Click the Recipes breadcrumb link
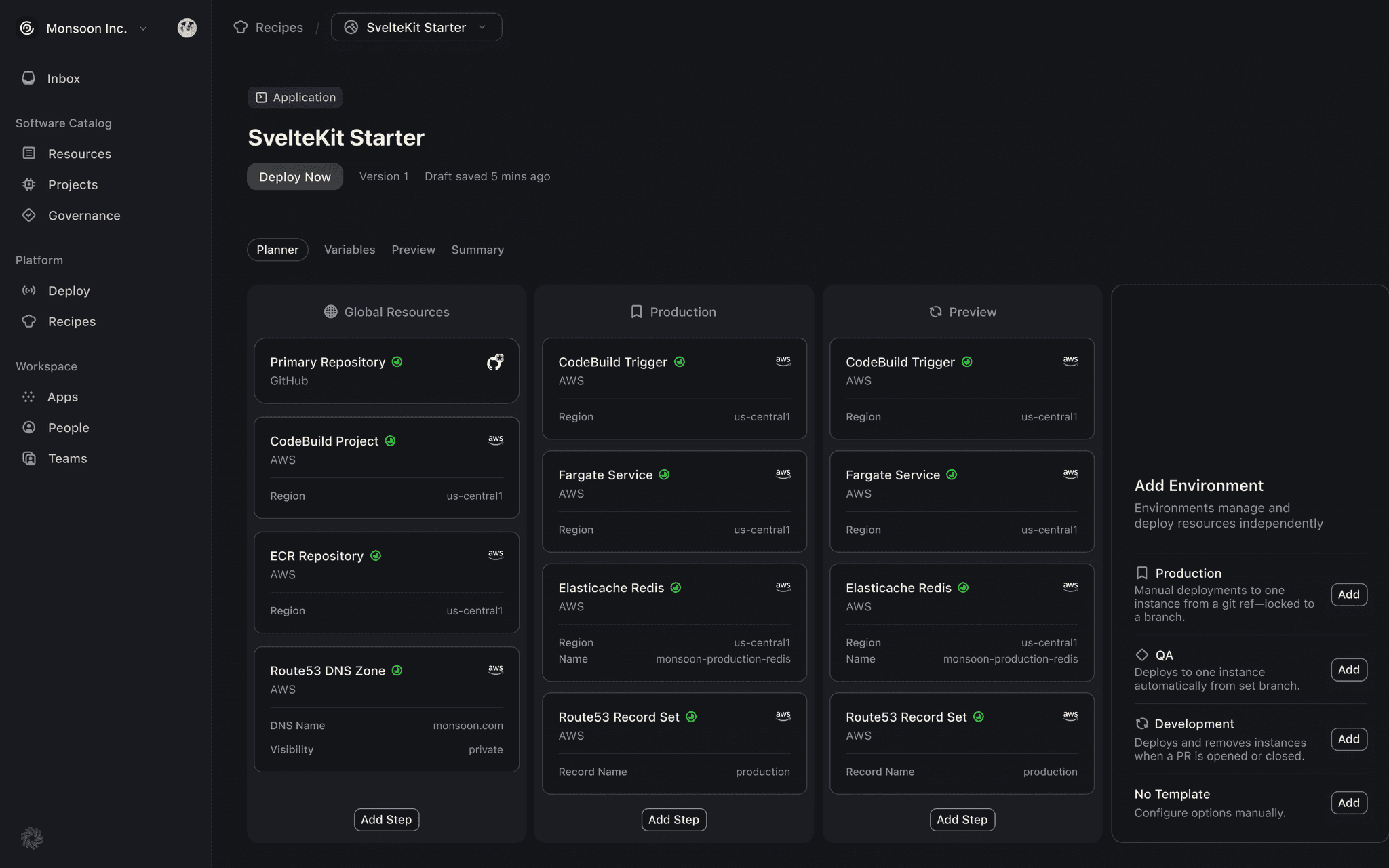 [278, 27]
